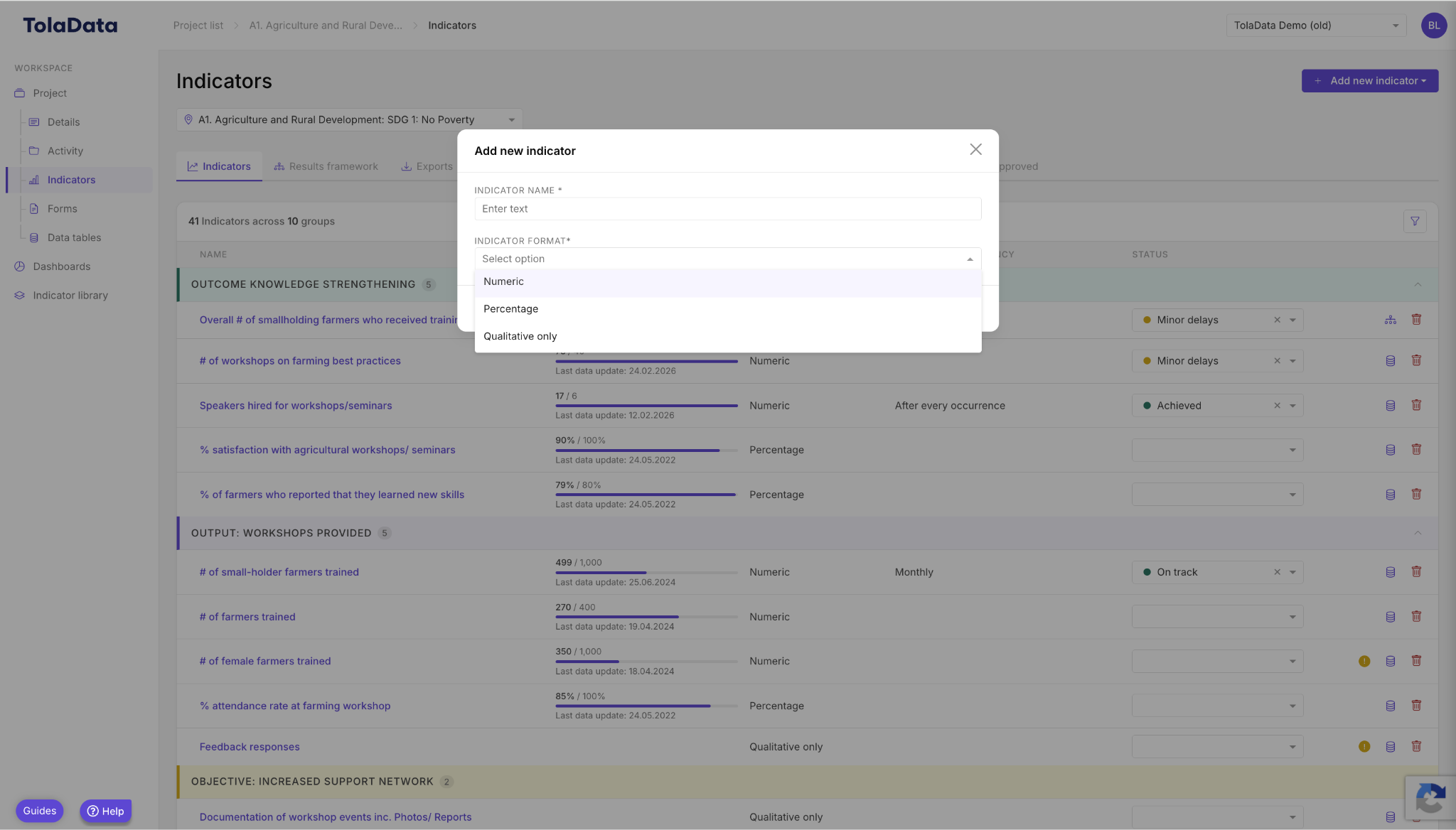The image size is (1456, 830).
Task: Open user avatar BL menu
Action: click(x=1433, y=26)
